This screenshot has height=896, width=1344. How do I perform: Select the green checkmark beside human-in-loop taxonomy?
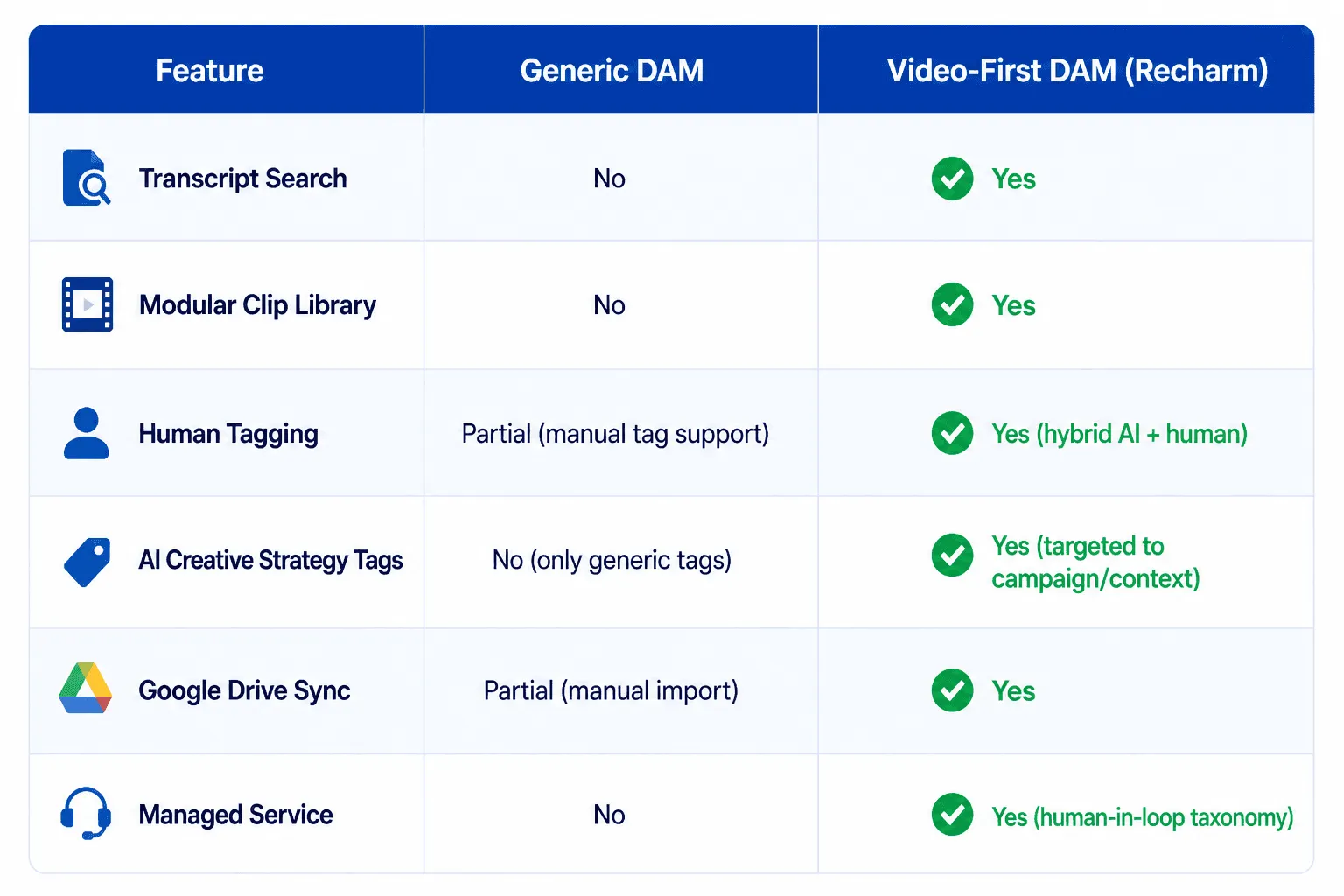point(952,815)
